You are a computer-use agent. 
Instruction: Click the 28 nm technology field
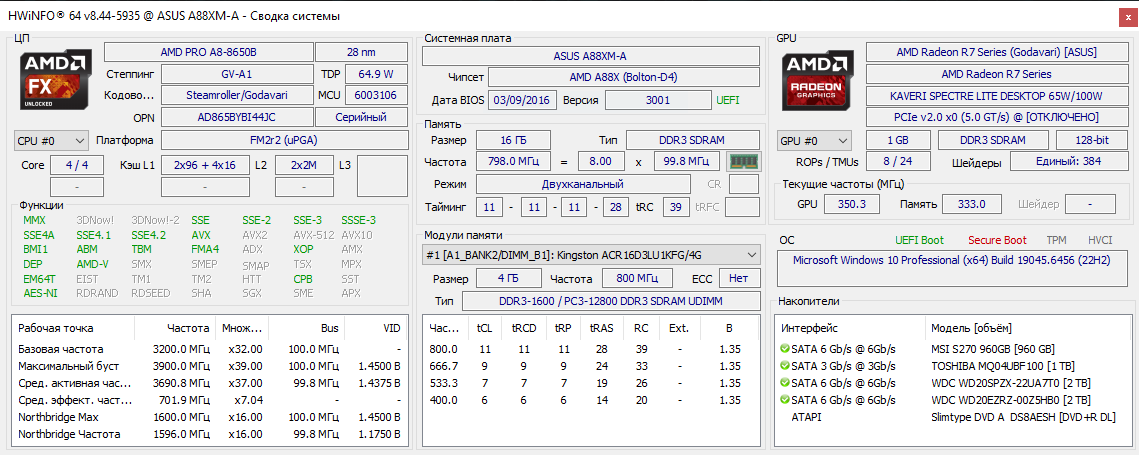point(362,52)
